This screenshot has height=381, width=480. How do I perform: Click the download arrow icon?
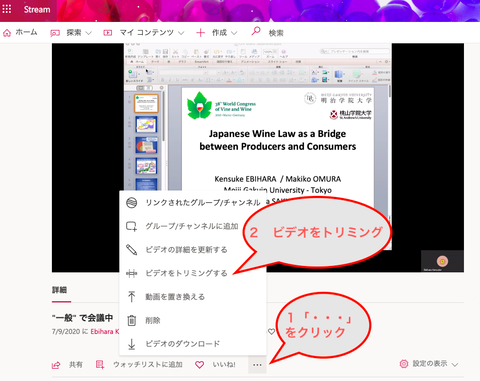(132, 344)
